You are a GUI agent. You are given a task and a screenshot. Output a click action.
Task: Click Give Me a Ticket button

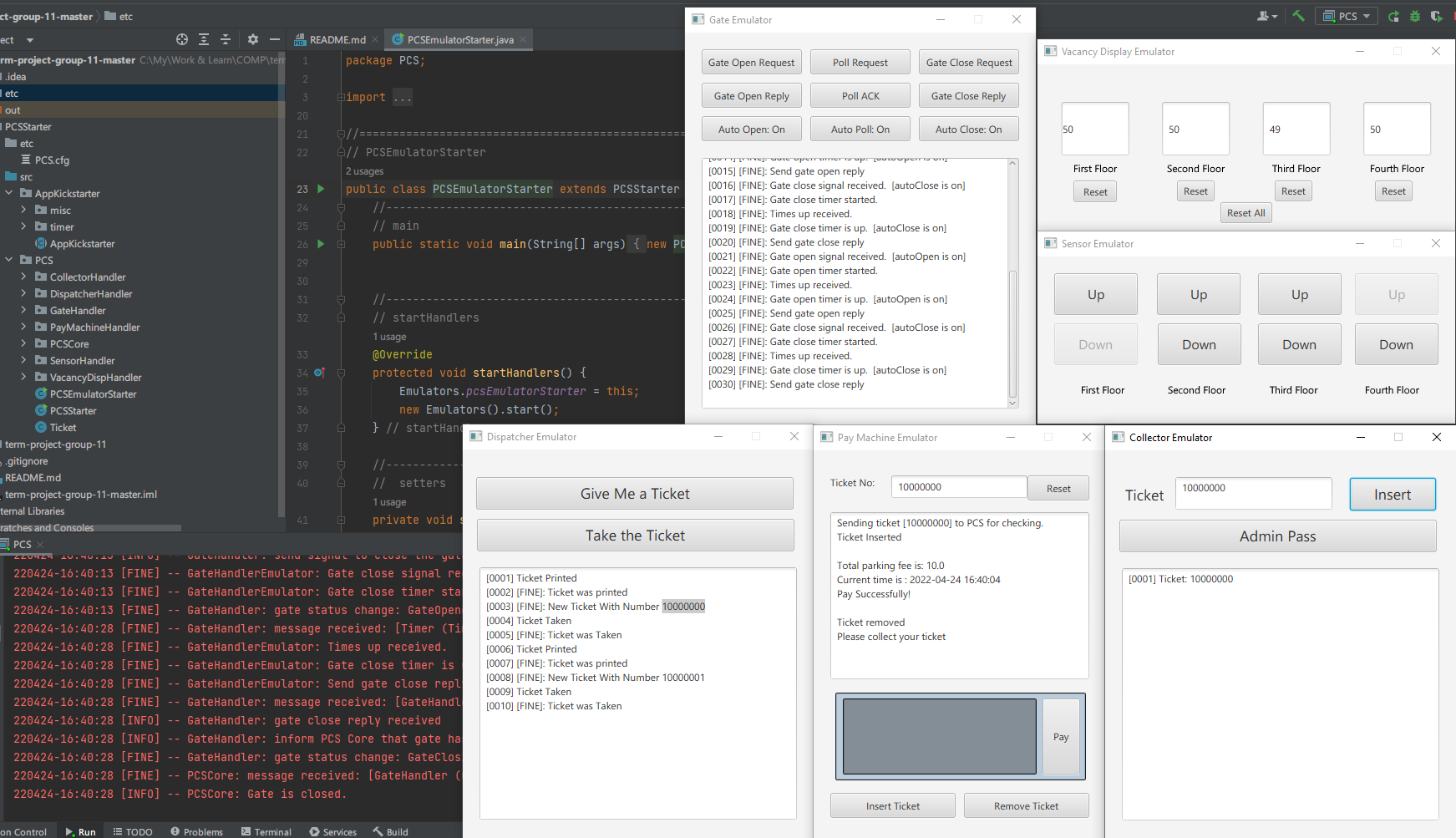pyautogui.click(x=635, y=493)
